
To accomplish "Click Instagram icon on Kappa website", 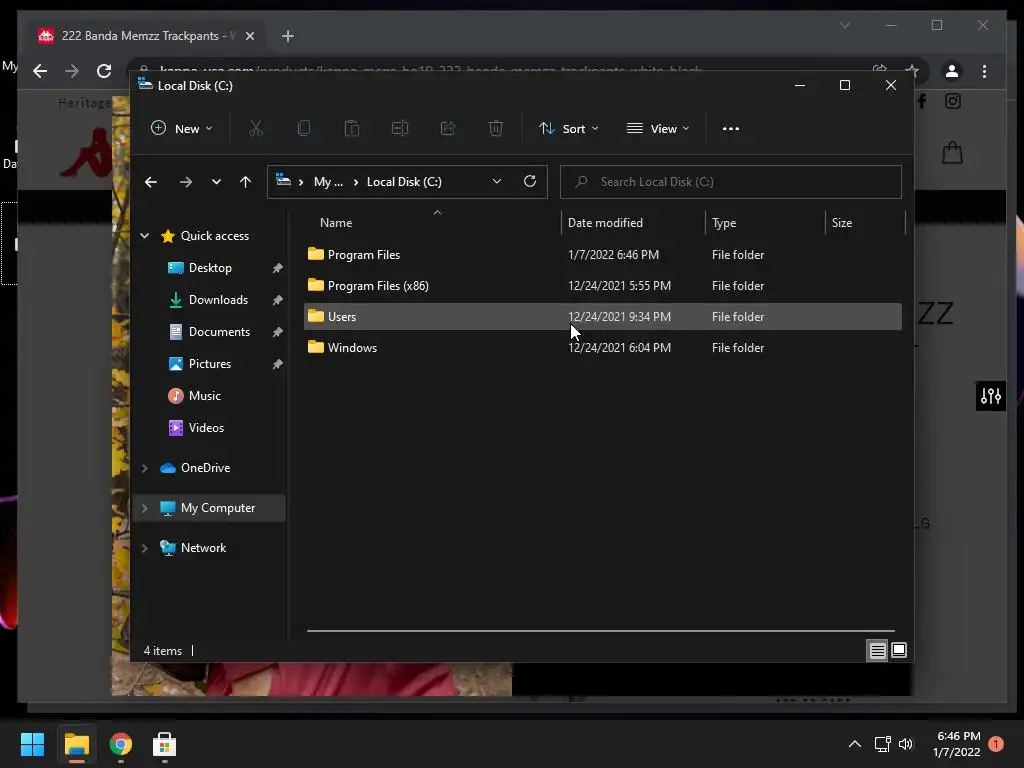I will click(953, 101).
